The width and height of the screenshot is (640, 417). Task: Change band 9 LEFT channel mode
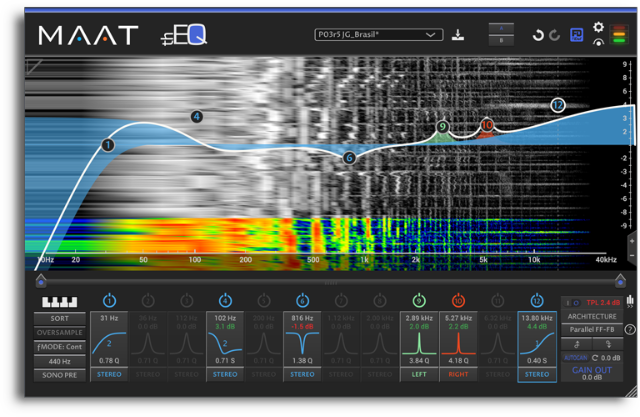point(419,374)
